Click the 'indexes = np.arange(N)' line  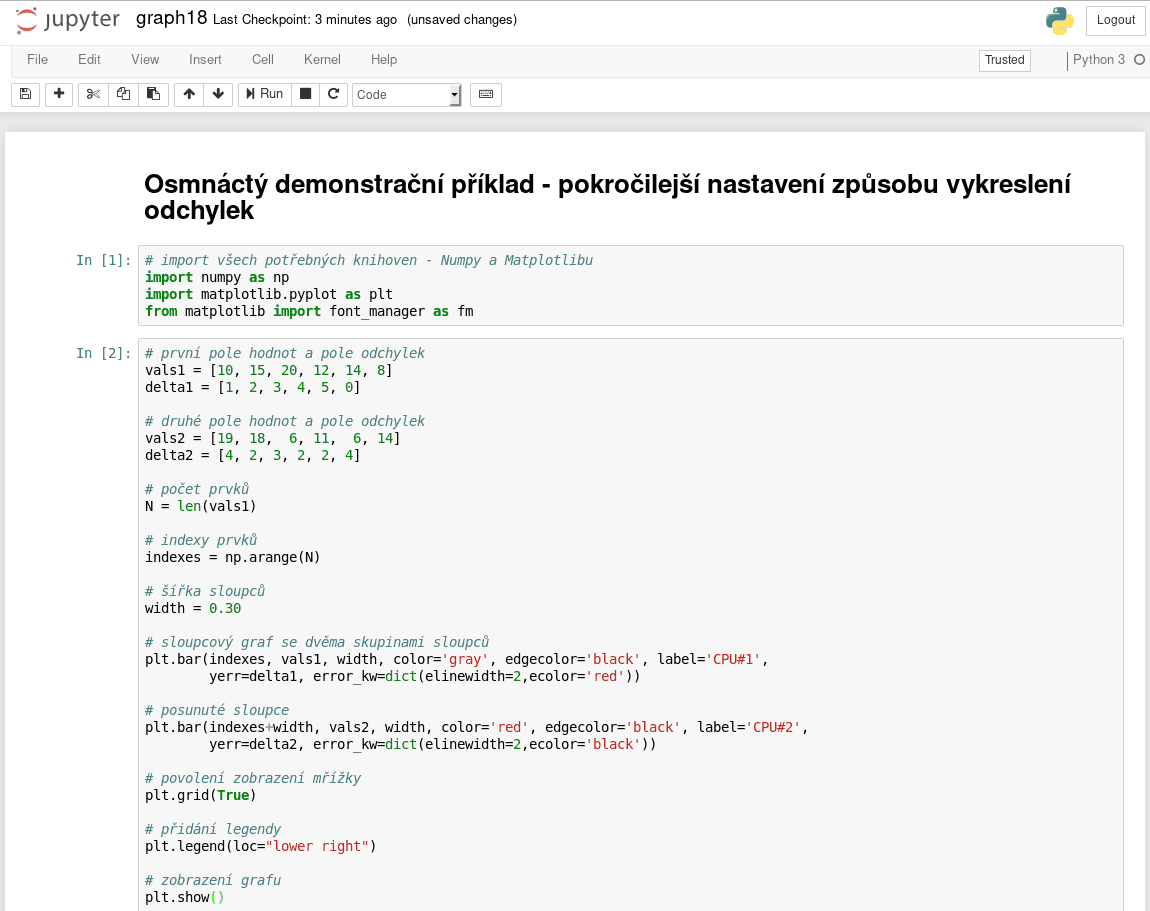pyautogui.click(x=232, y=557)
